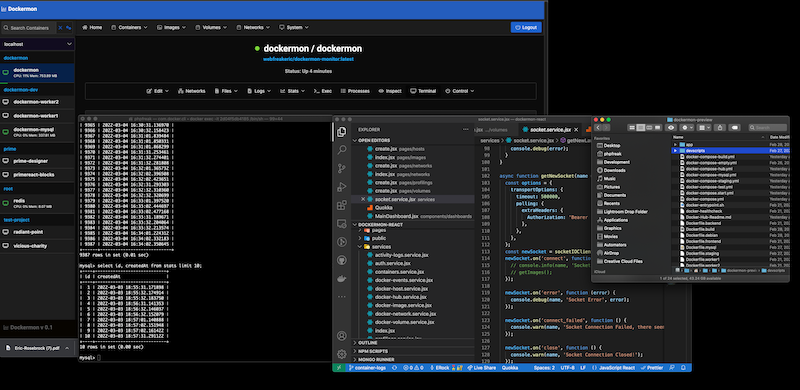Clear Dockermon container search with X icon
The width and height of the screenshot is (800, 390).
click(60, 28)
